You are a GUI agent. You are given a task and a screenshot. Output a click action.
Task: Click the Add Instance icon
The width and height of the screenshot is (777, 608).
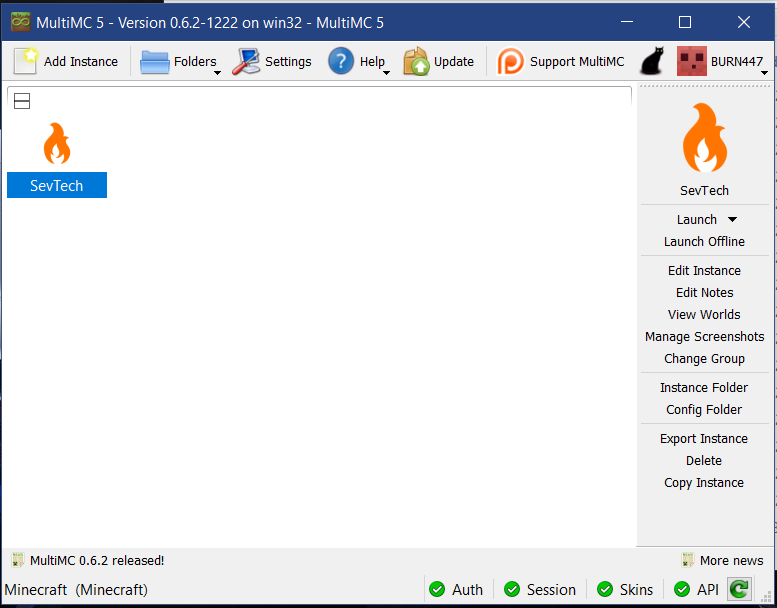(x=25, y=61)
